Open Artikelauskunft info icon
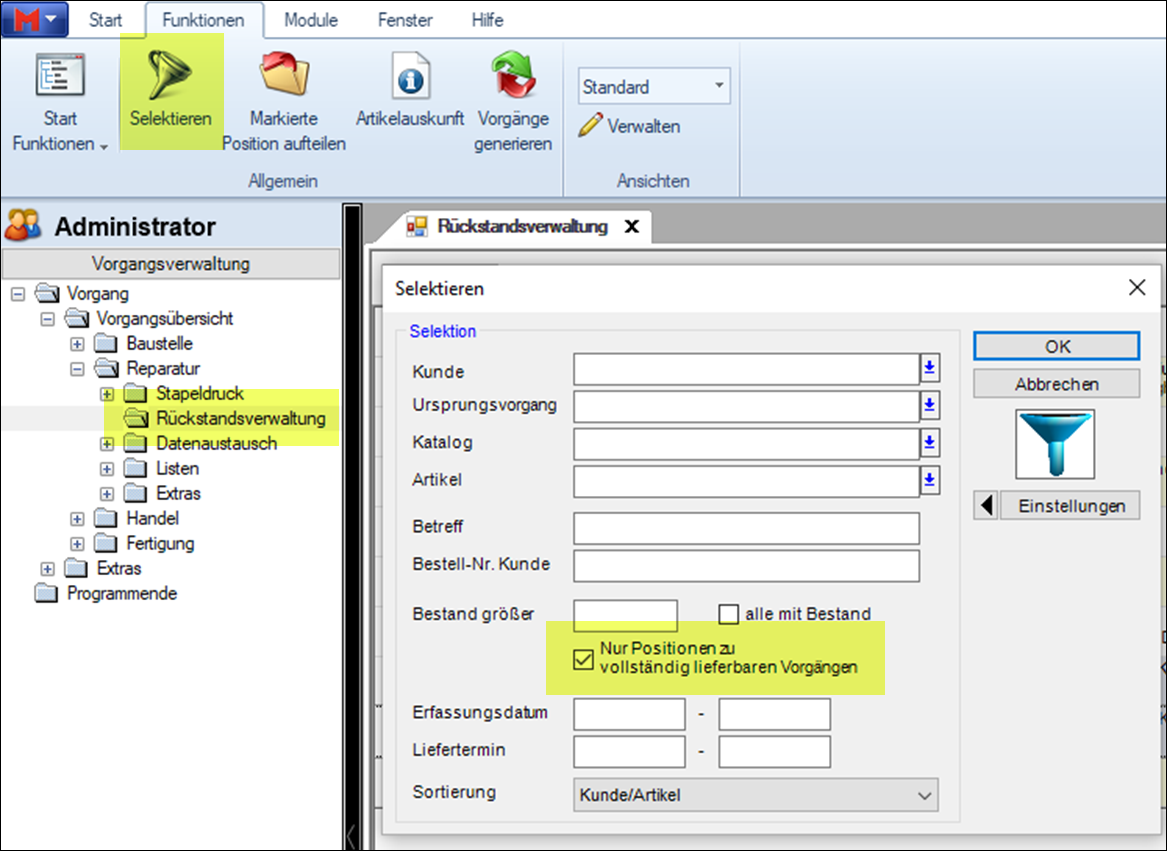The image size is (1167, 851). tap(410, 76)
